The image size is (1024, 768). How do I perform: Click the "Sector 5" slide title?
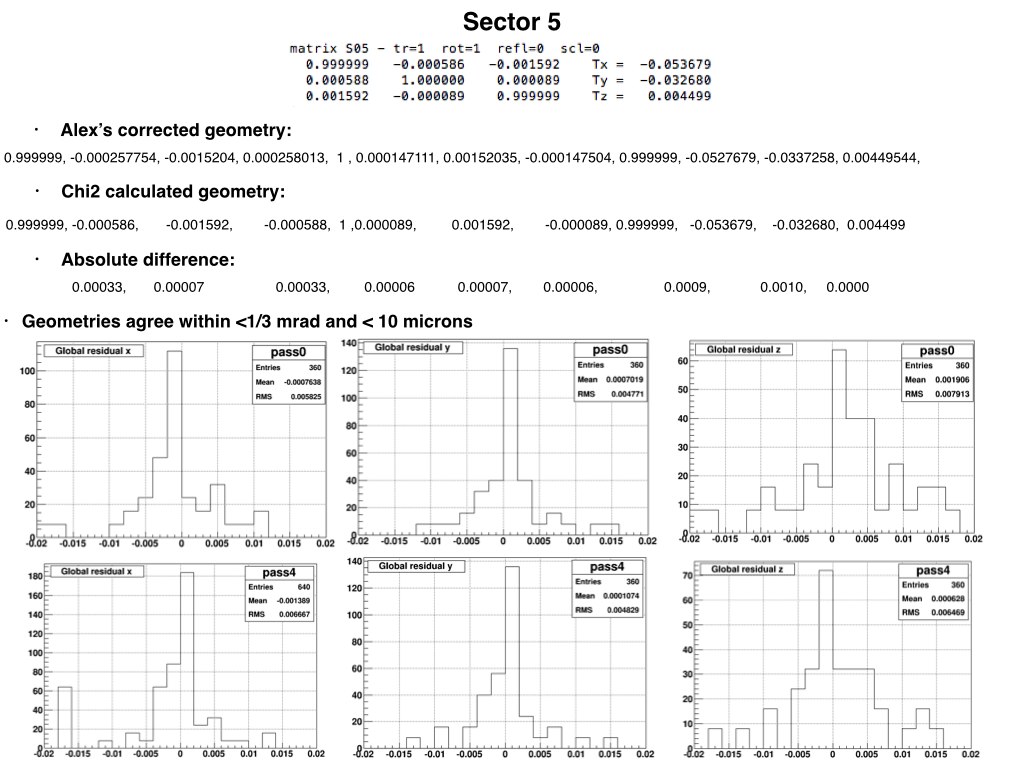click(511, 22)
